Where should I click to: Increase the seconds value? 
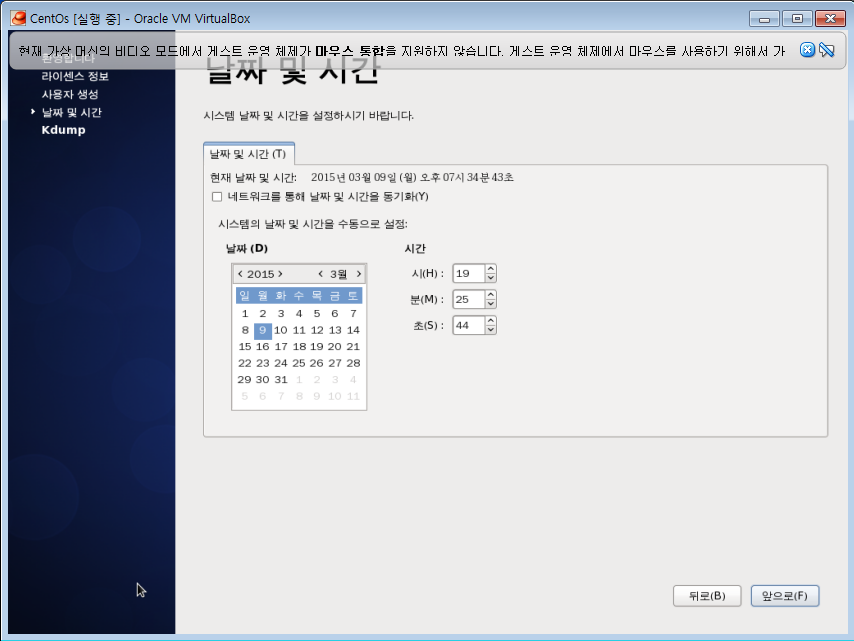pos(491,321)
